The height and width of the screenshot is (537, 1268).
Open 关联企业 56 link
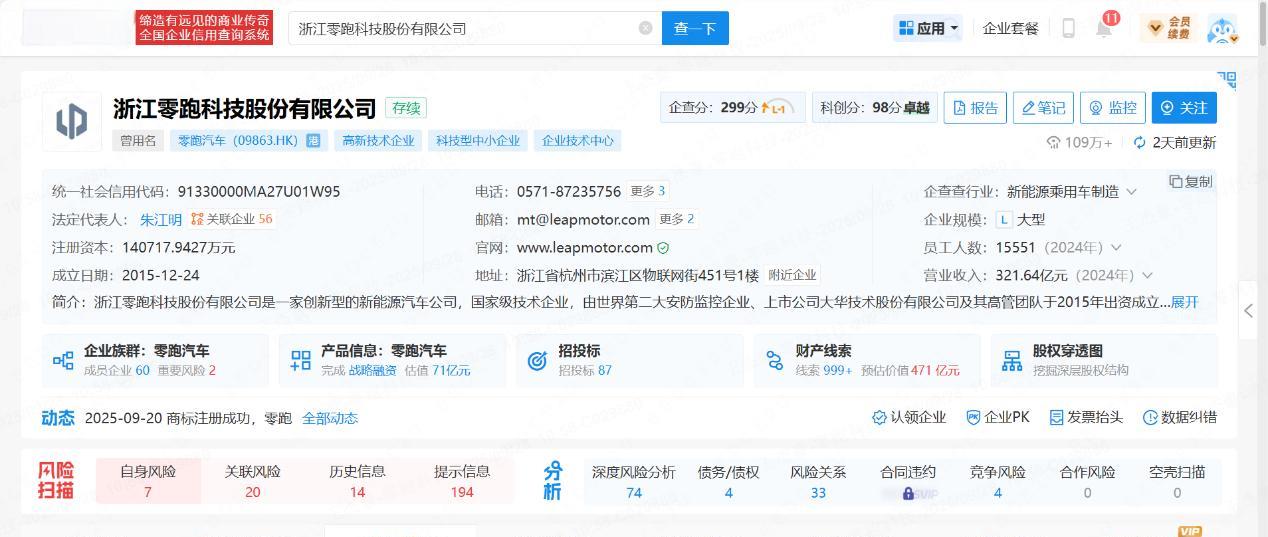[232, 219]
